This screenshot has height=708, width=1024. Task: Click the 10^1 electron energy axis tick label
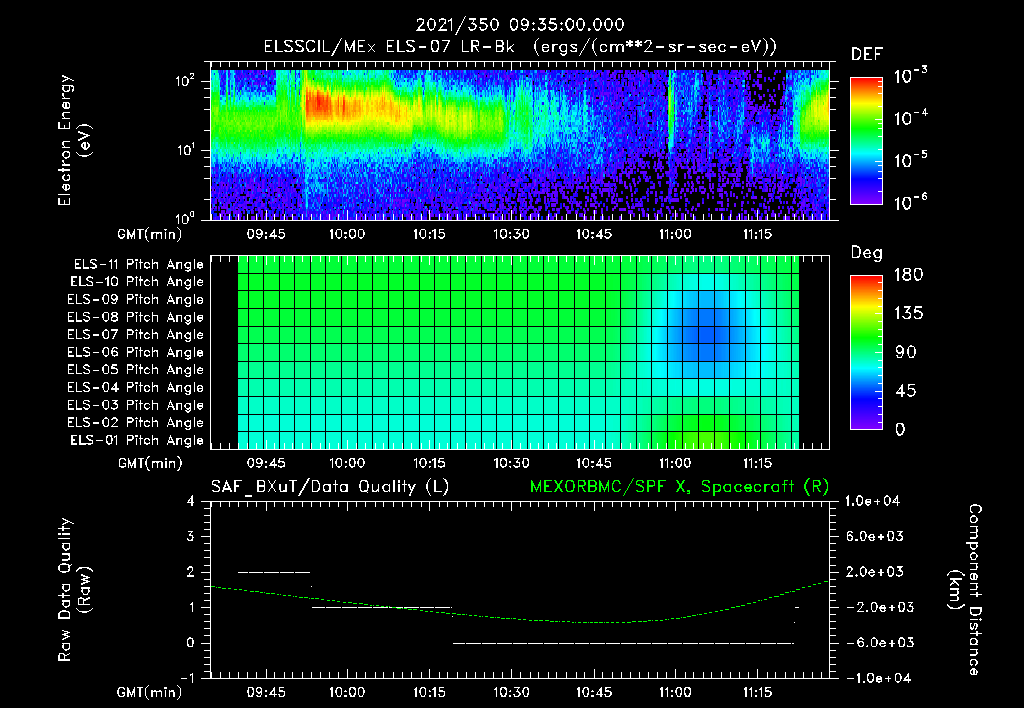[185, 150]
